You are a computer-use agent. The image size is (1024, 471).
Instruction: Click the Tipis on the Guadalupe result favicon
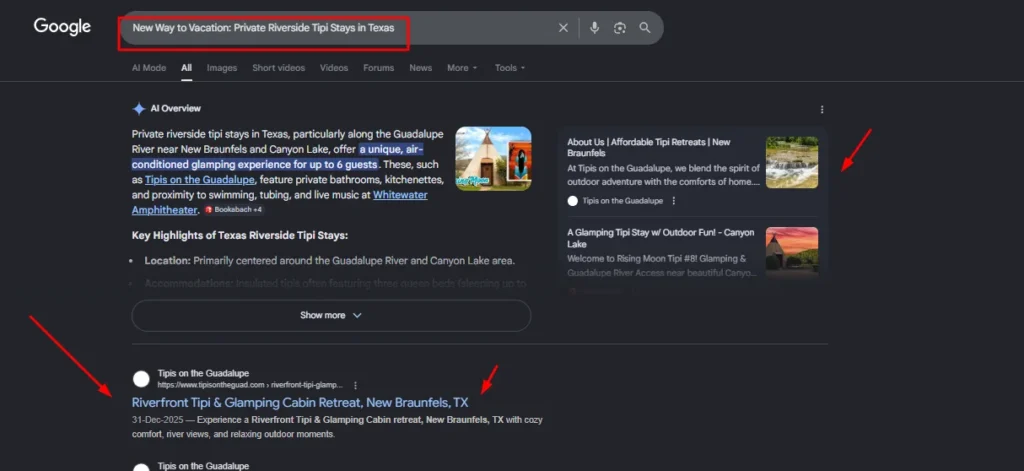(x=141, y=379)
